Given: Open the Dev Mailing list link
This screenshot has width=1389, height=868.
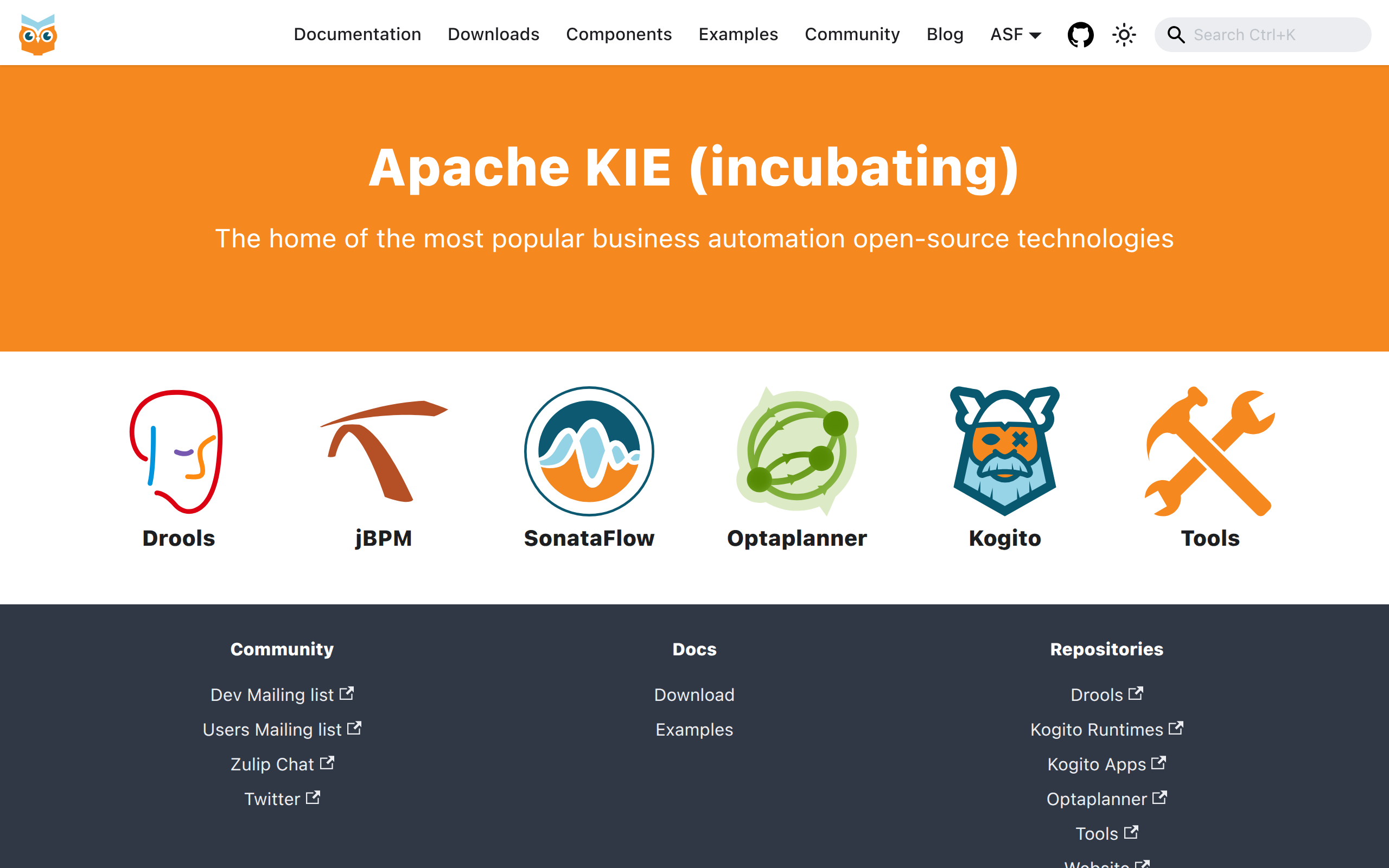Looking at the screenshot, I should [x=282, y=694].
